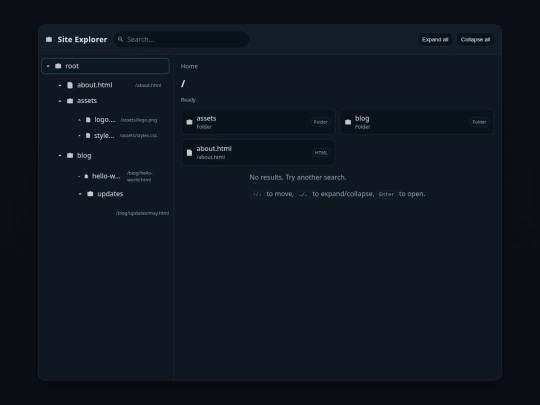Click the Folder badge on blog card
Image resolution: width=540 pixels, height=405 pixels.
[x=479, y=122]
